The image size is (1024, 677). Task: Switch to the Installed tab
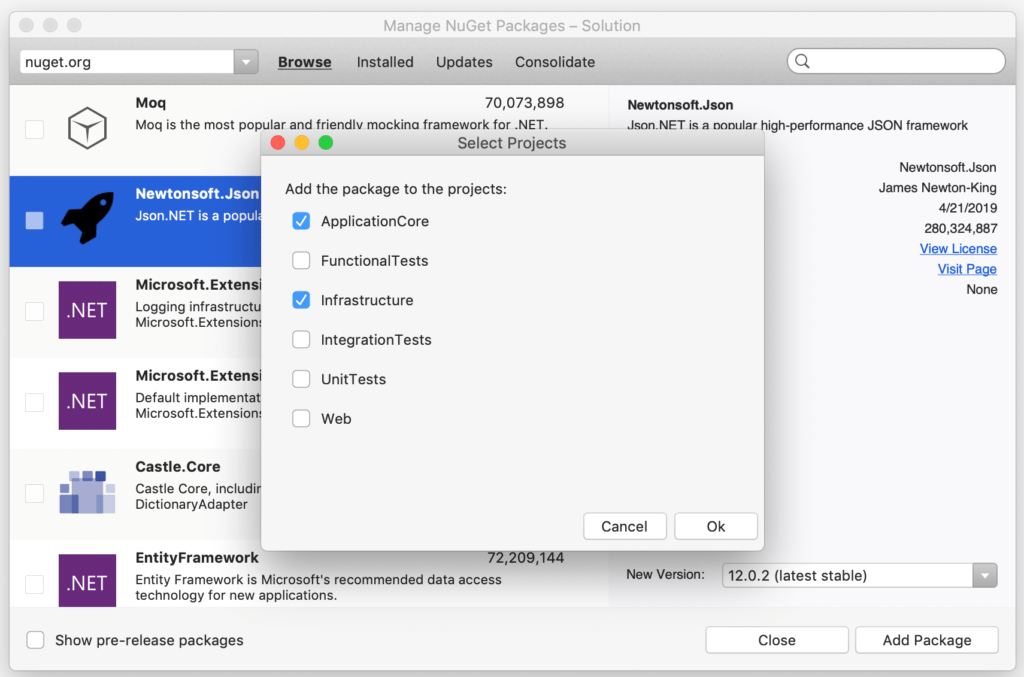(x=385, y=61)
